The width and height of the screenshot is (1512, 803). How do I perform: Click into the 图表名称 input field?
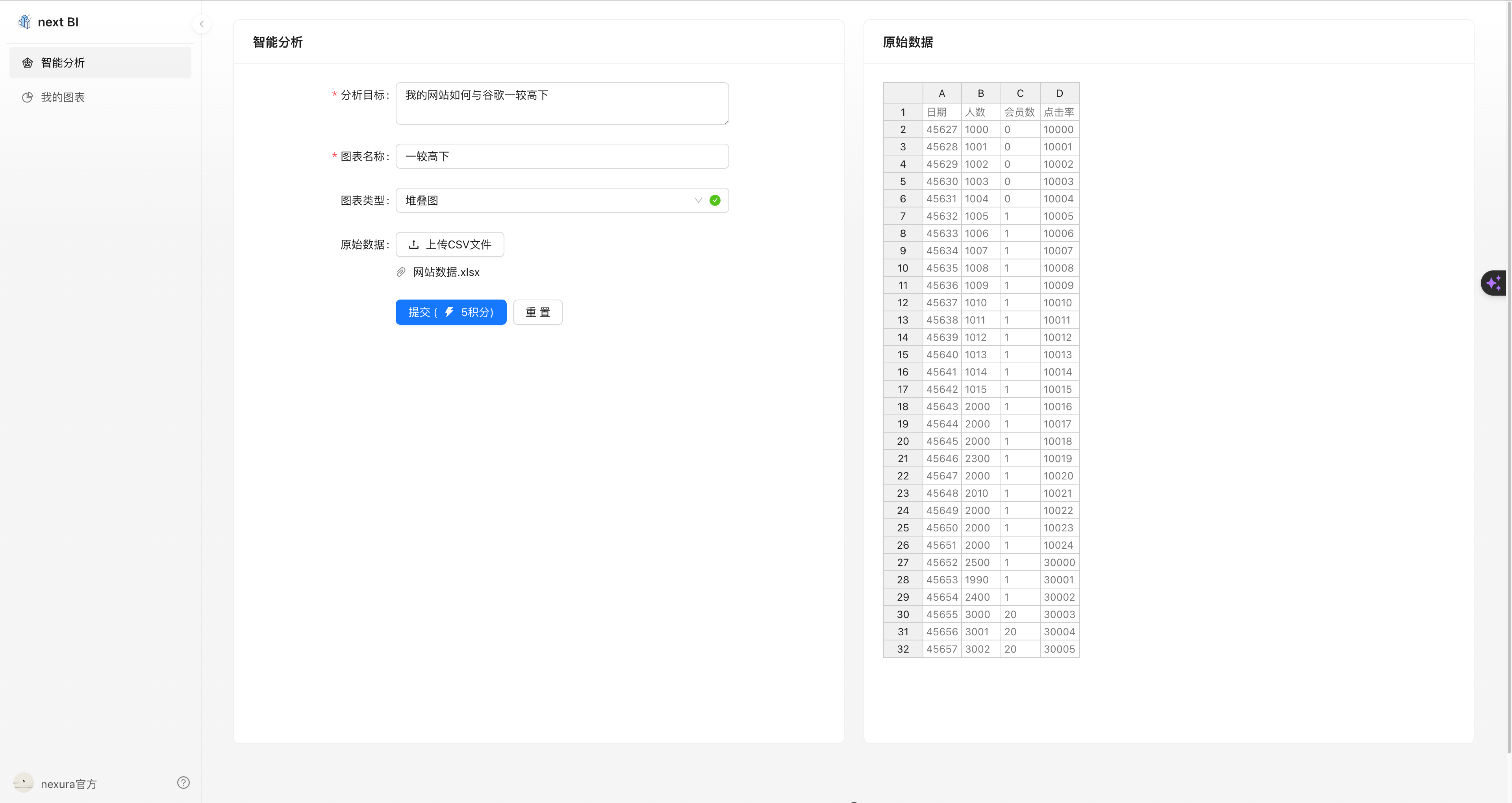(562, 157)
